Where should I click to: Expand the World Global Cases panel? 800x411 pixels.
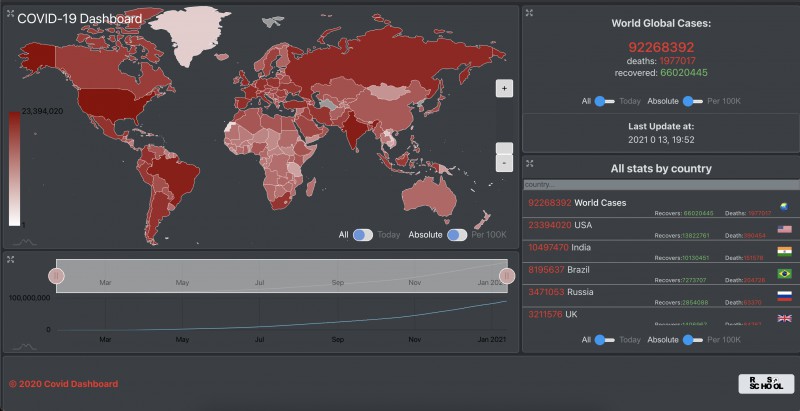click(x=529, y=13)
